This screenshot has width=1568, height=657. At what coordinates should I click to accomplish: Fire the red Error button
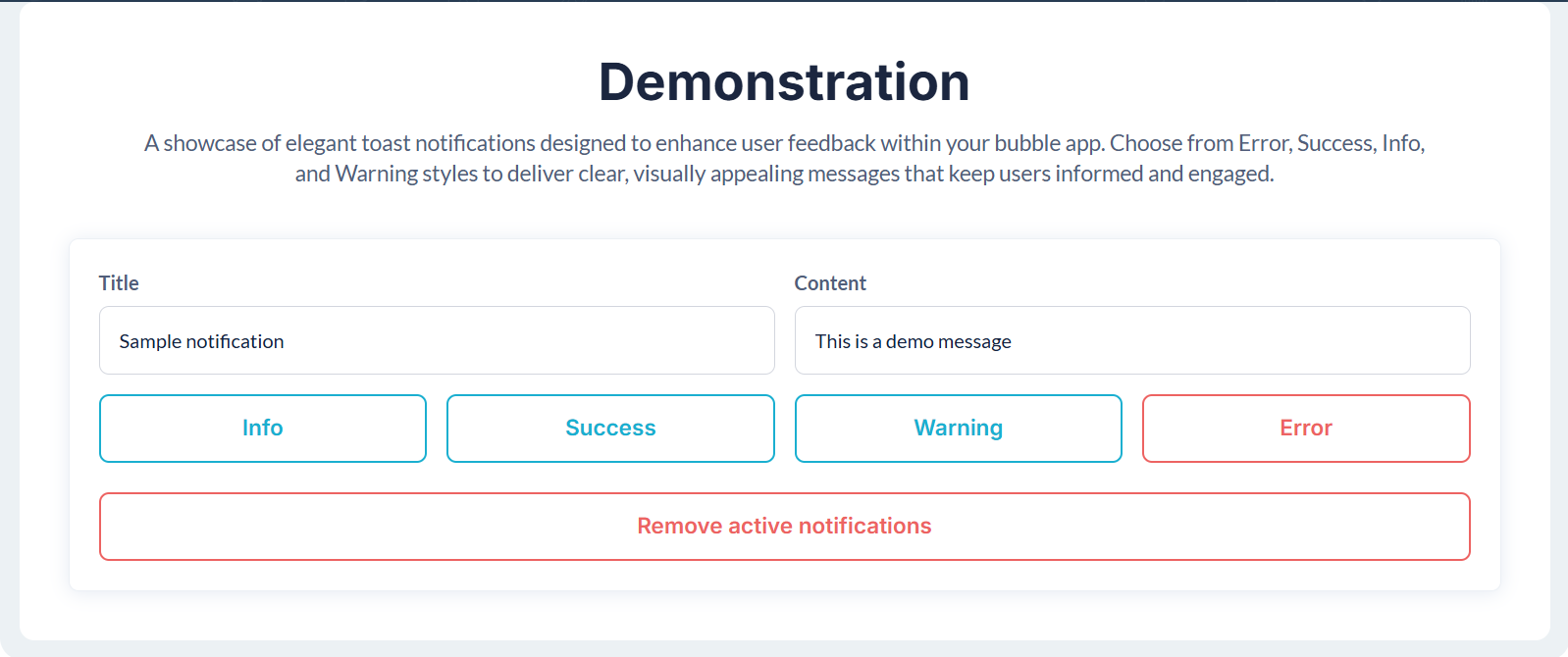(1305, 429)
